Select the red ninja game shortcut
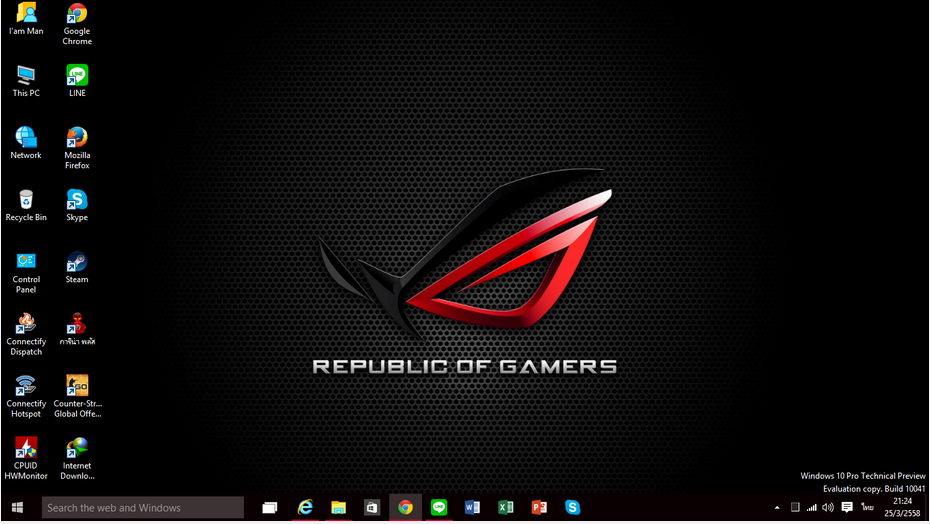Viewport: 930px width, 524px height. click(x=77, y=329)
